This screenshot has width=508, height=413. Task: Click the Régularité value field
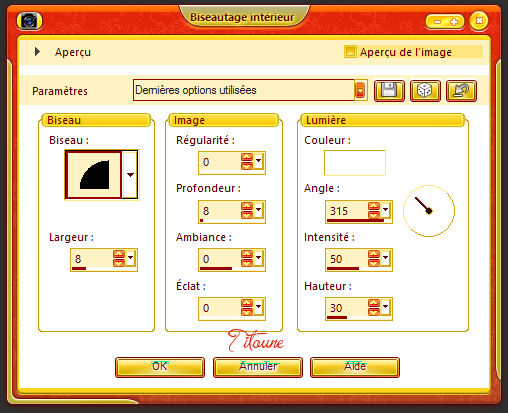(220, 162)
